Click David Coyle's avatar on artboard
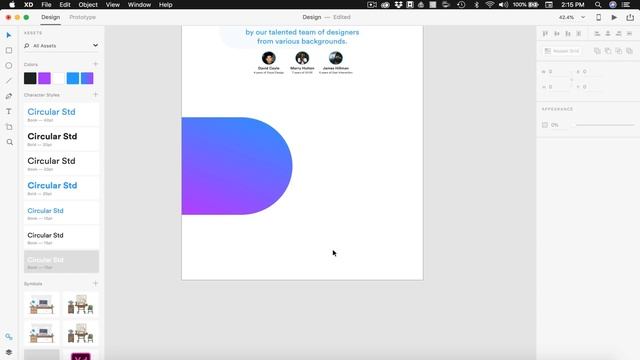 (269, 58)
